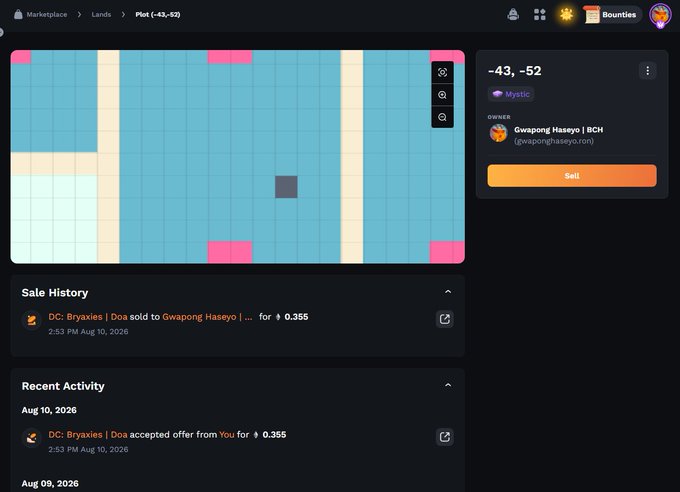Image resolution: width=680 pixels, height=492 pixels.
Task: Open the Bounties button
Action: coord(612,14)
